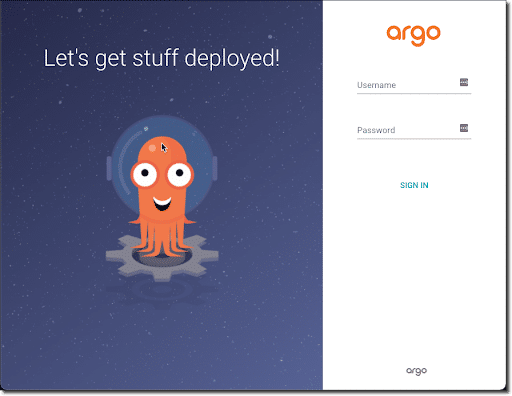The height and width of the screenshot is (396, 512).
Task: Click the orange octopus mascot's head
Action: (162, 150)
